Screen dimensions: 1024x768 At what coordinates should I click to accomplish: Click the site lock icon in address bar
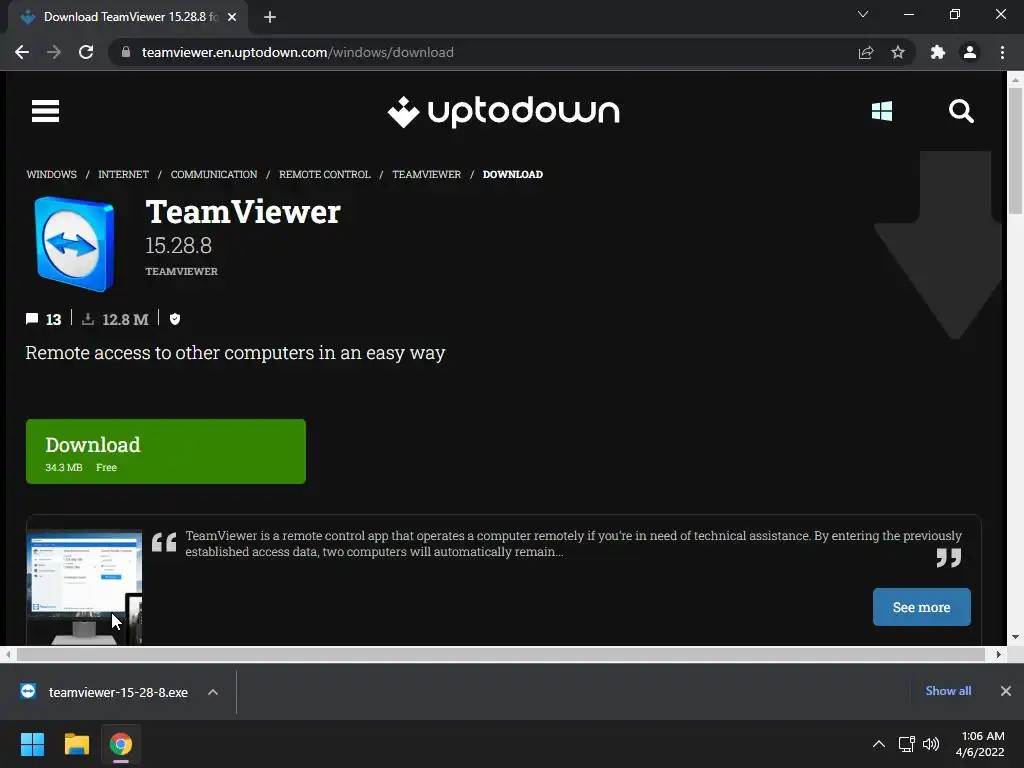(126, 52)
